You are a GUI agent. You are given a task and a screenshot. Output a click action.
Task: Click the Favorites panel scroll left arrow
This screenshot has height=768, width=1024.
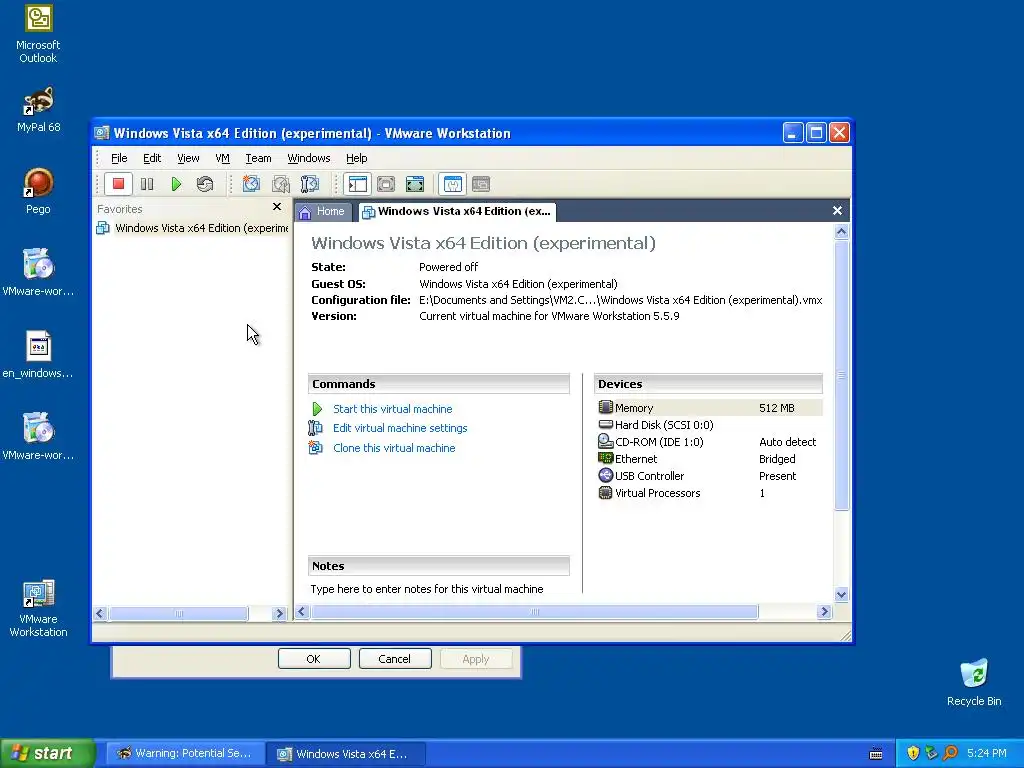(100, 614)
